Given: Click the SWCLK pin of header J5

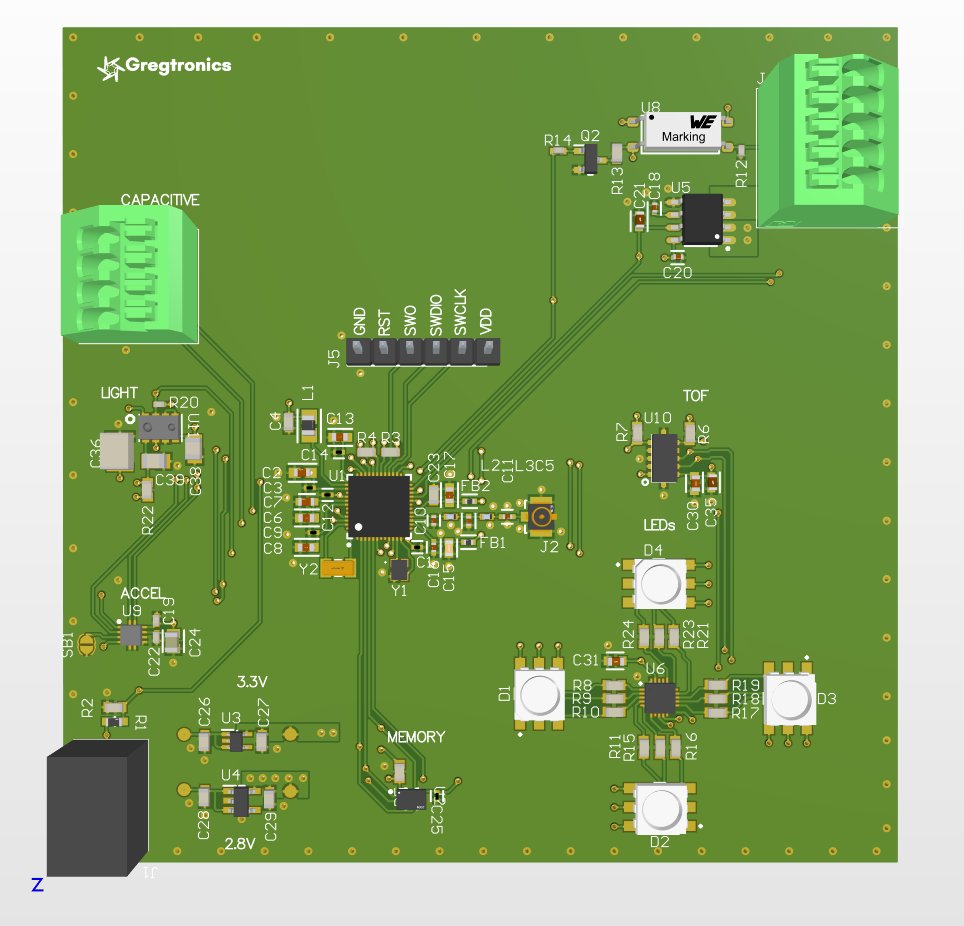Looking at the screenshot, I should pyautogui.click(x=462, y=352).
